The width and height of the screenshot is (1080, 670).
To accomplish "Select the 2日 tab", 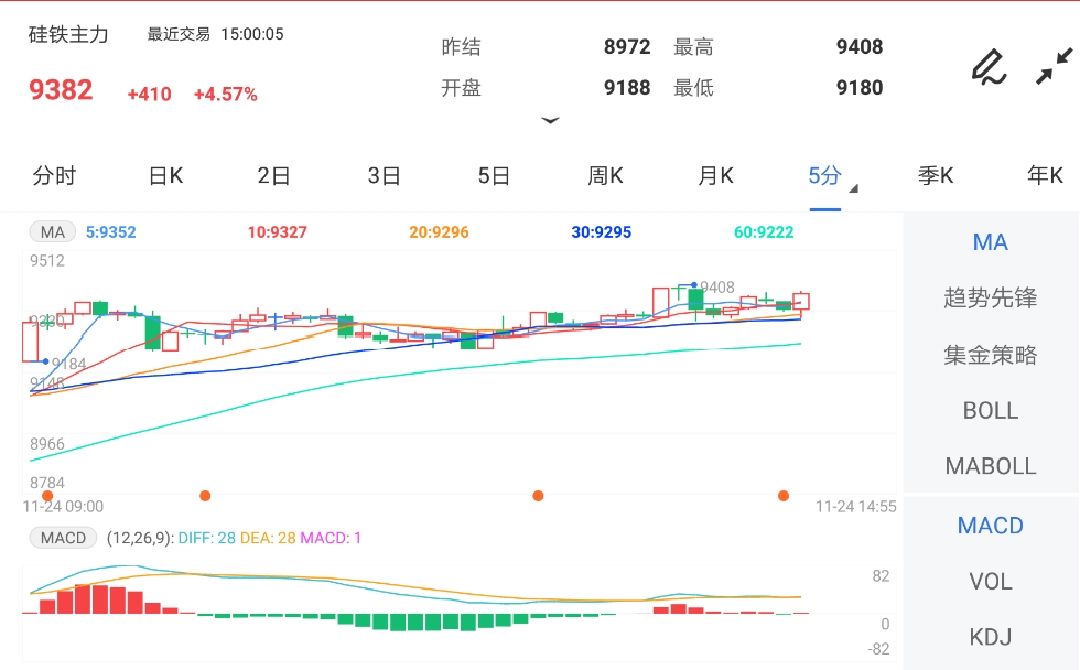I will tap(274, 176).
